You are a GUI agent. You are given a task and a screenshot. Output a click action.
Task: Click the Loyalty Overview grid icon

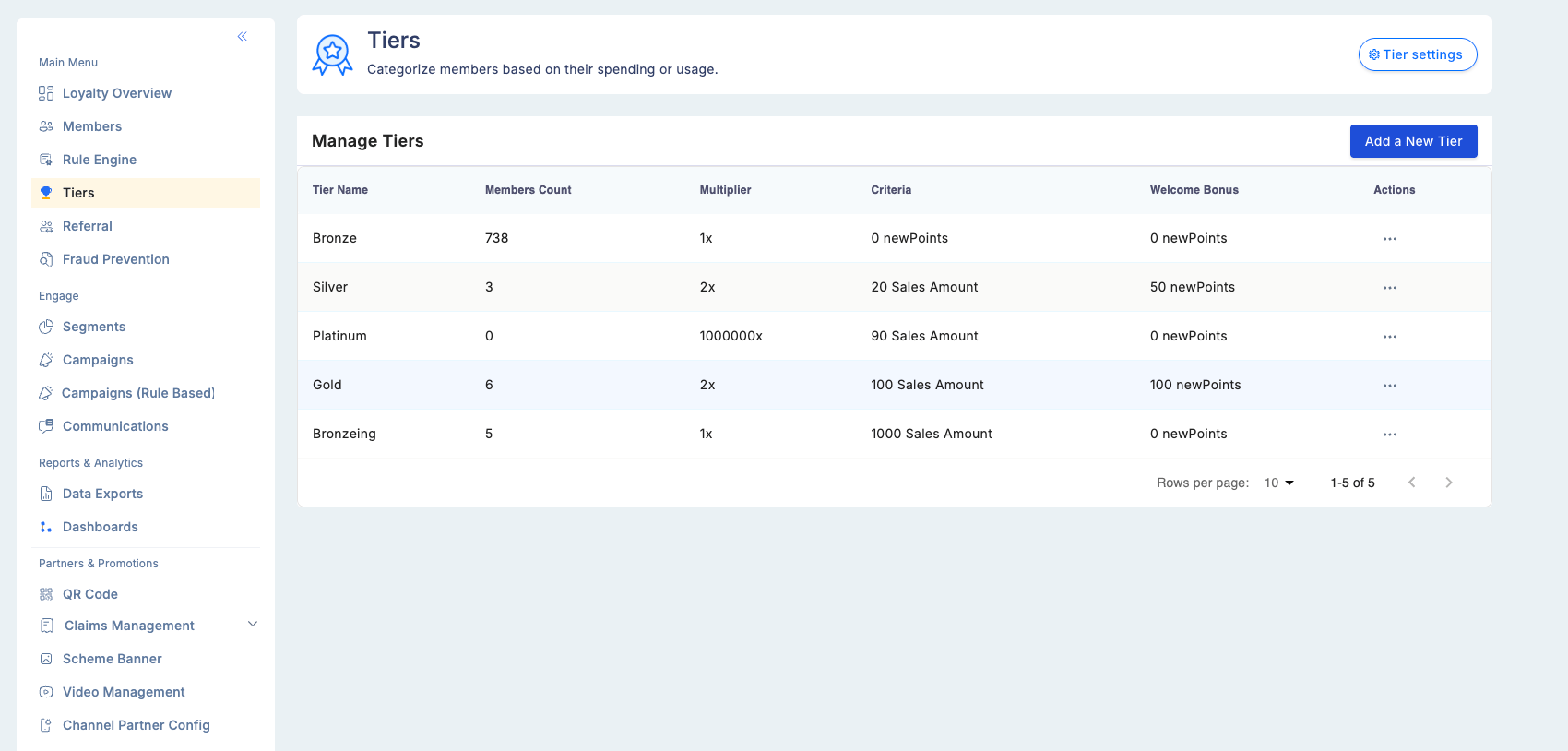(46, 93)
